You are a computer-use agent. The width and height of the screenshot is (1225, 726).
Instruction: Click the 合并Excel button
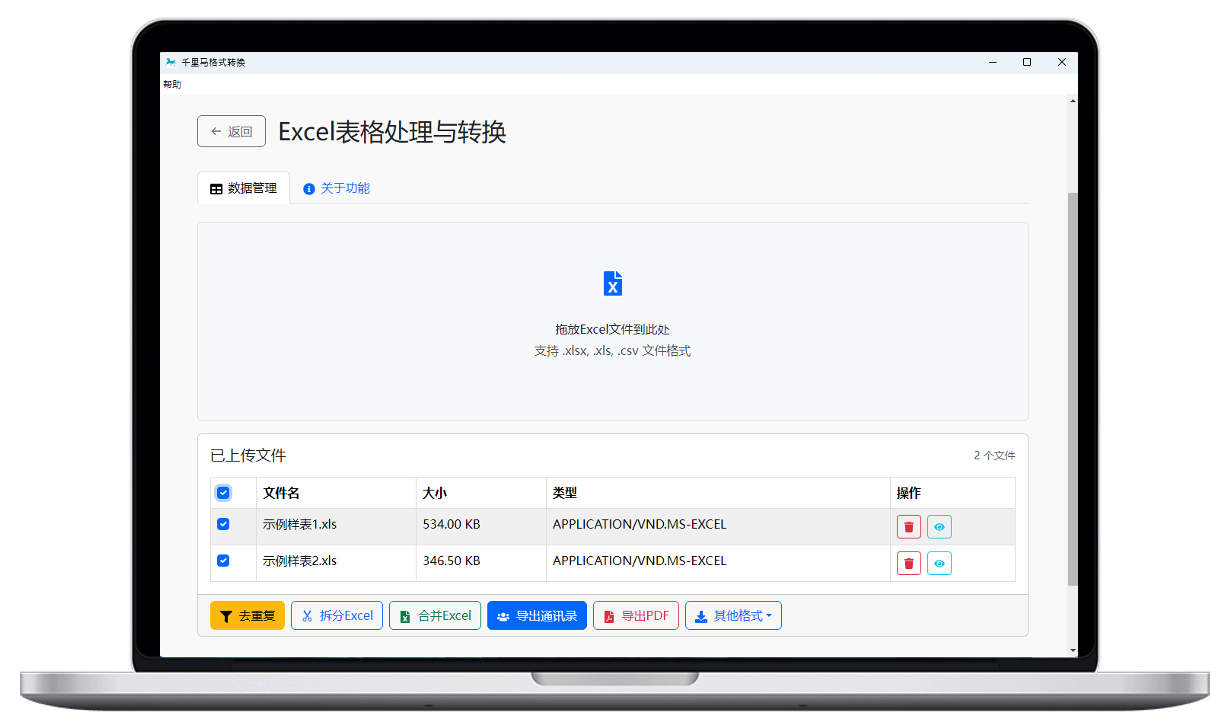click(435, 616)
